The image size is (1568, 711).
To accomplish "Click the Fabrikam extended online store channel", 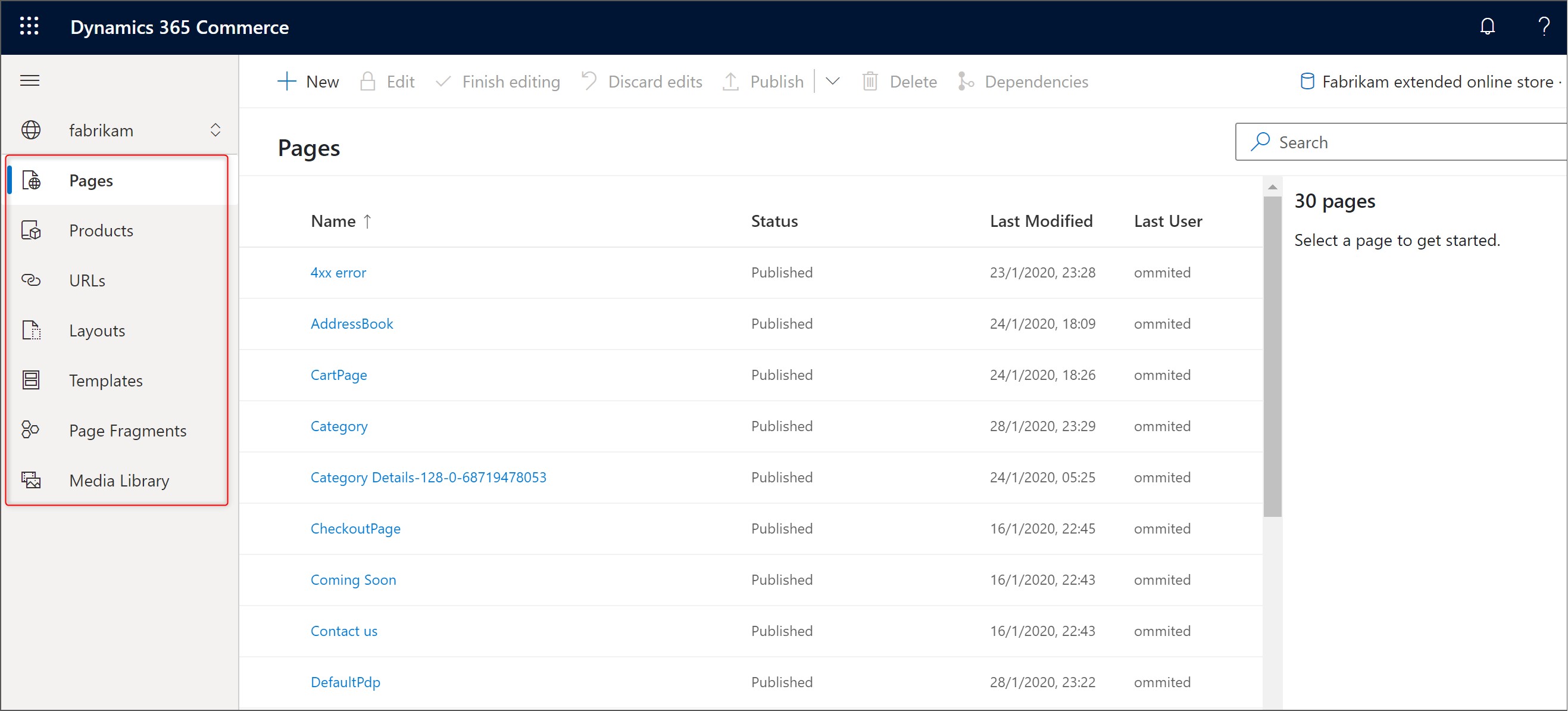I will [1437, 82].
